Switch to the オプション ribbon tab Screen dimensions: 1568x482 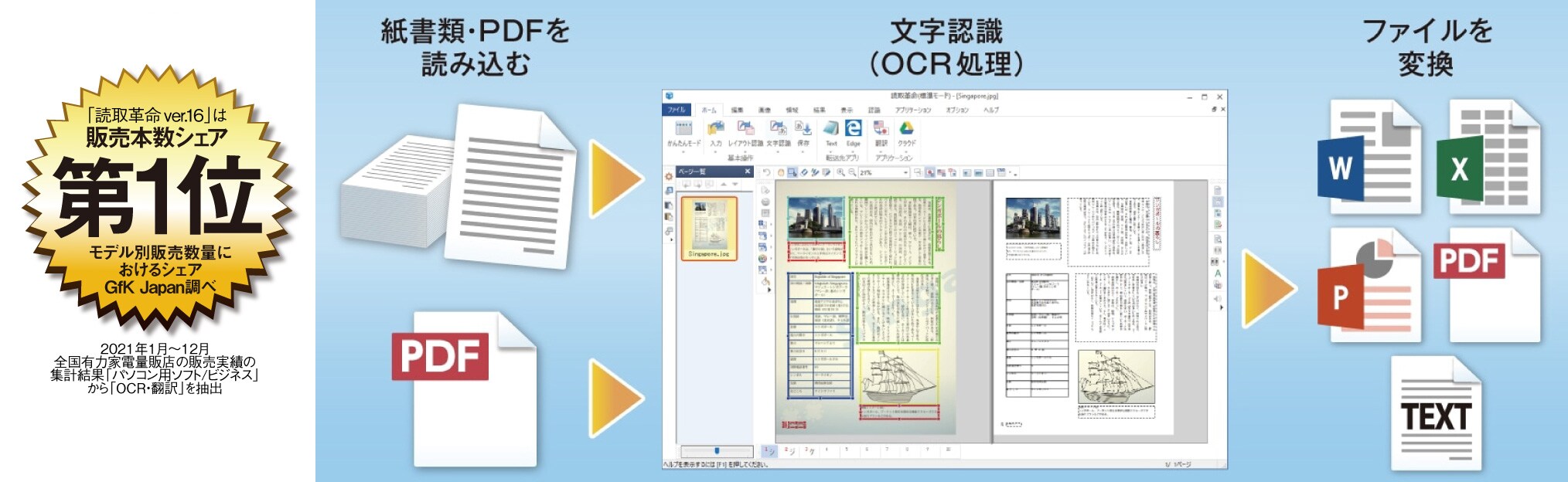pyautogui.click(x=957, y=110)
